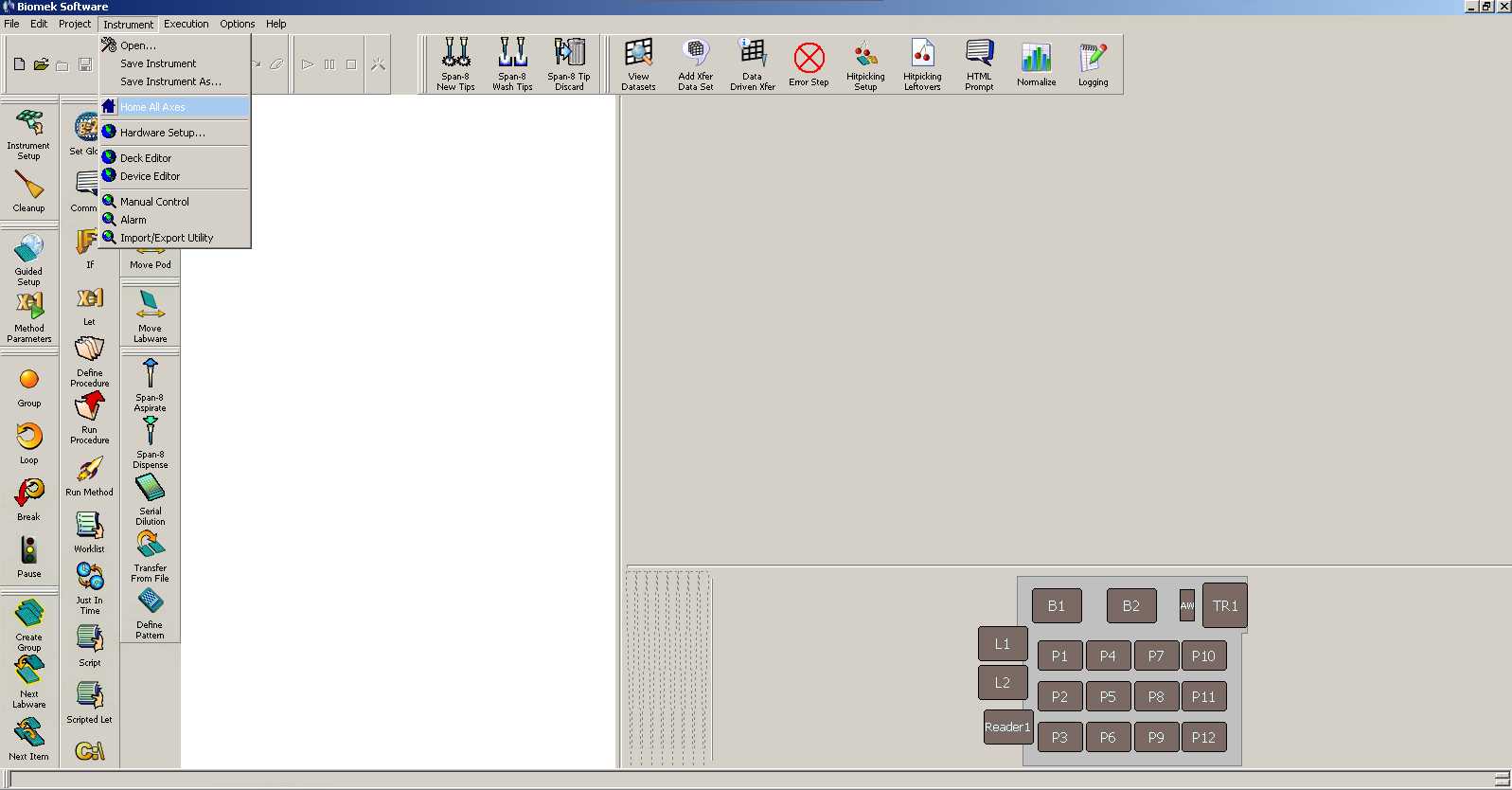Click Instrument Setup step icon
This screenshot has height=790, width=1512.
[28, 134]
